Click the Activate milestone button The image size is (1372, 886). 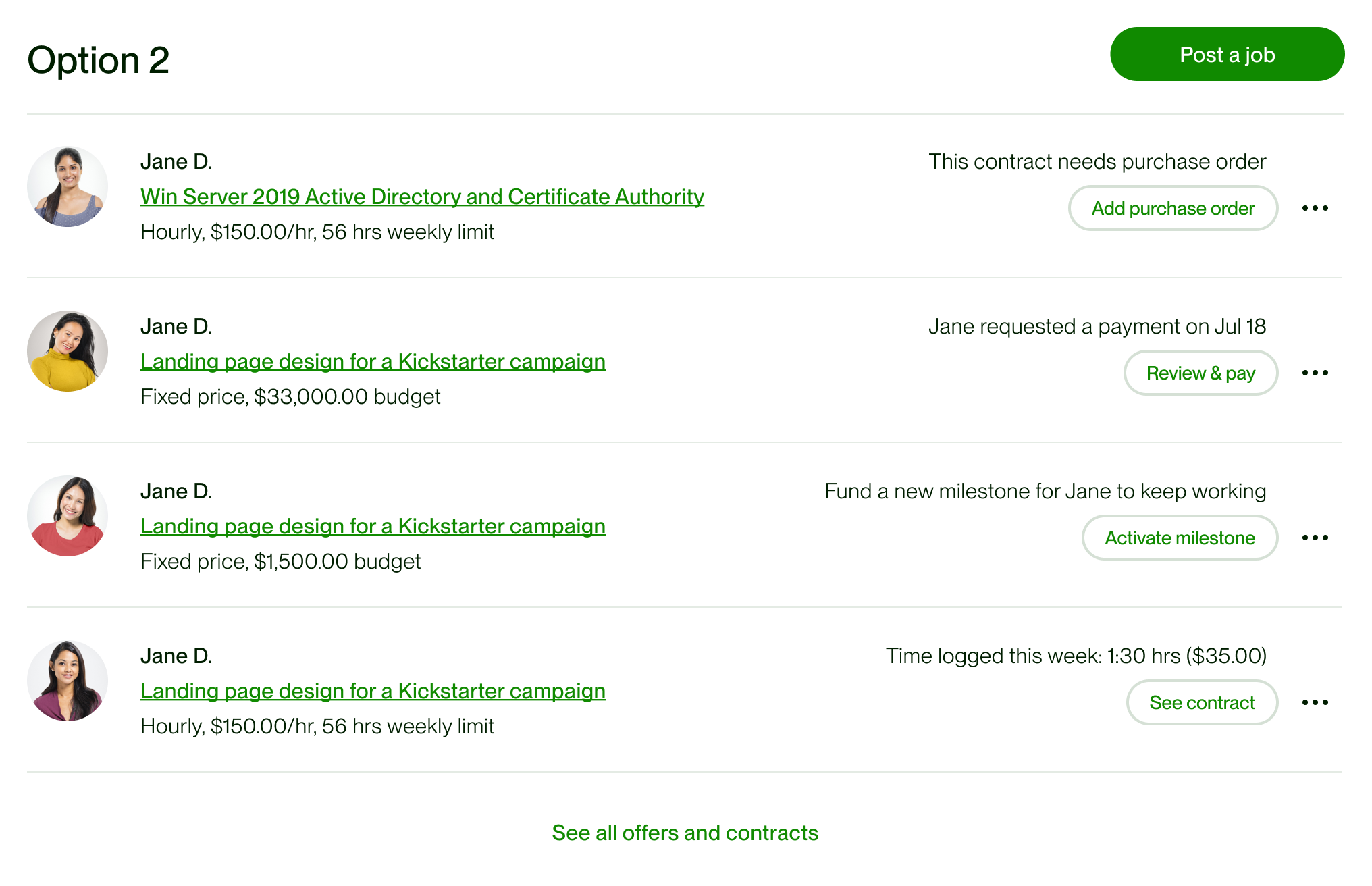click(x=1180, y=538)
